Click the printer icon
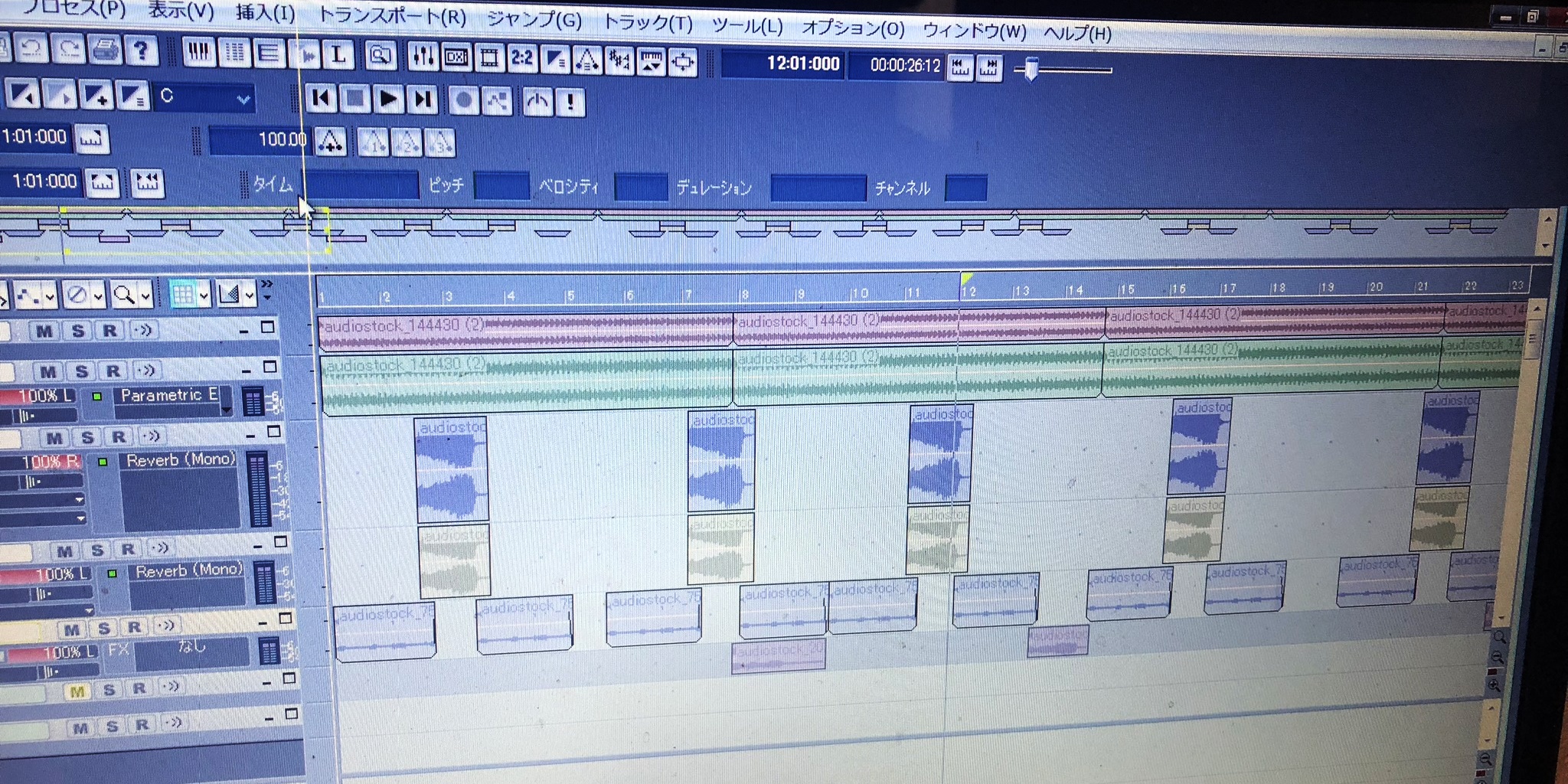 click(x=106, y=51)
